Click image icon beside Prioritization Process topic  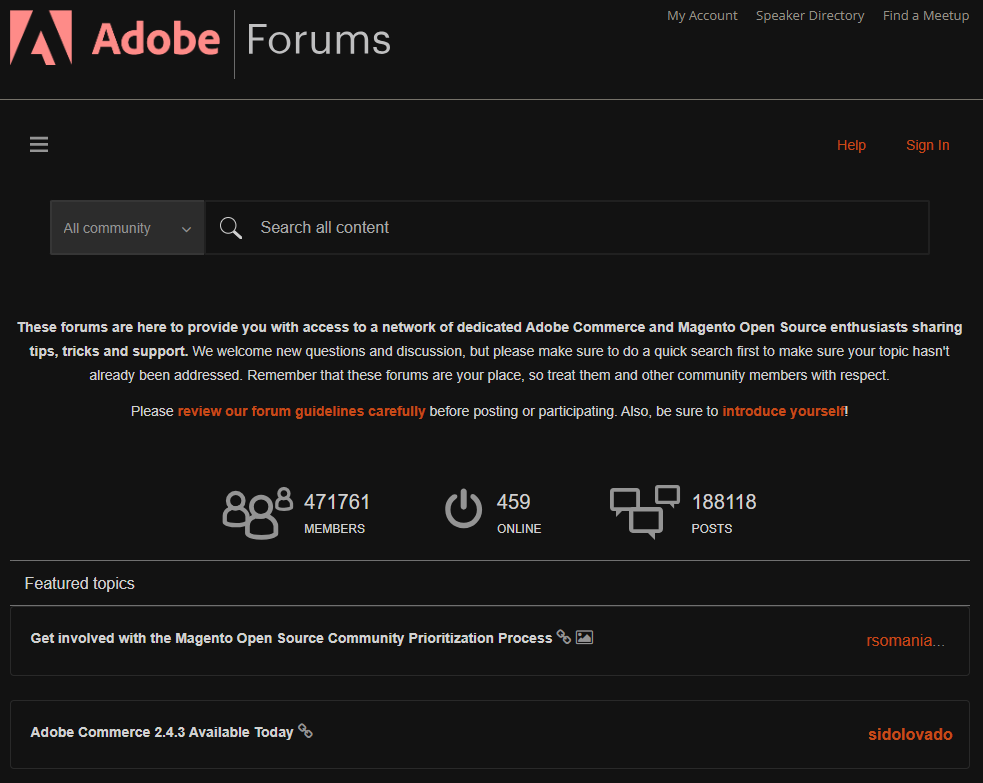pyautogui.click(x=584, y=637)
